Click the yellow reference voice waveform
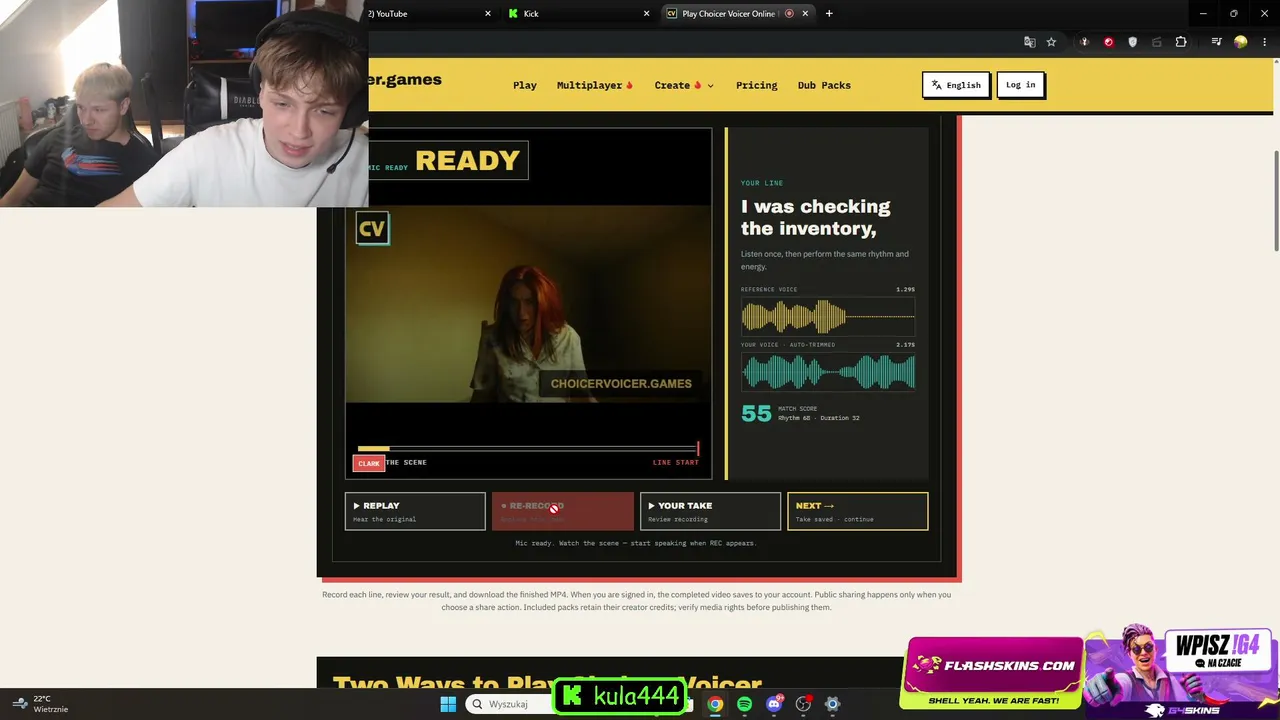This screenshot has width=1280, height=720. click(828, 317)
